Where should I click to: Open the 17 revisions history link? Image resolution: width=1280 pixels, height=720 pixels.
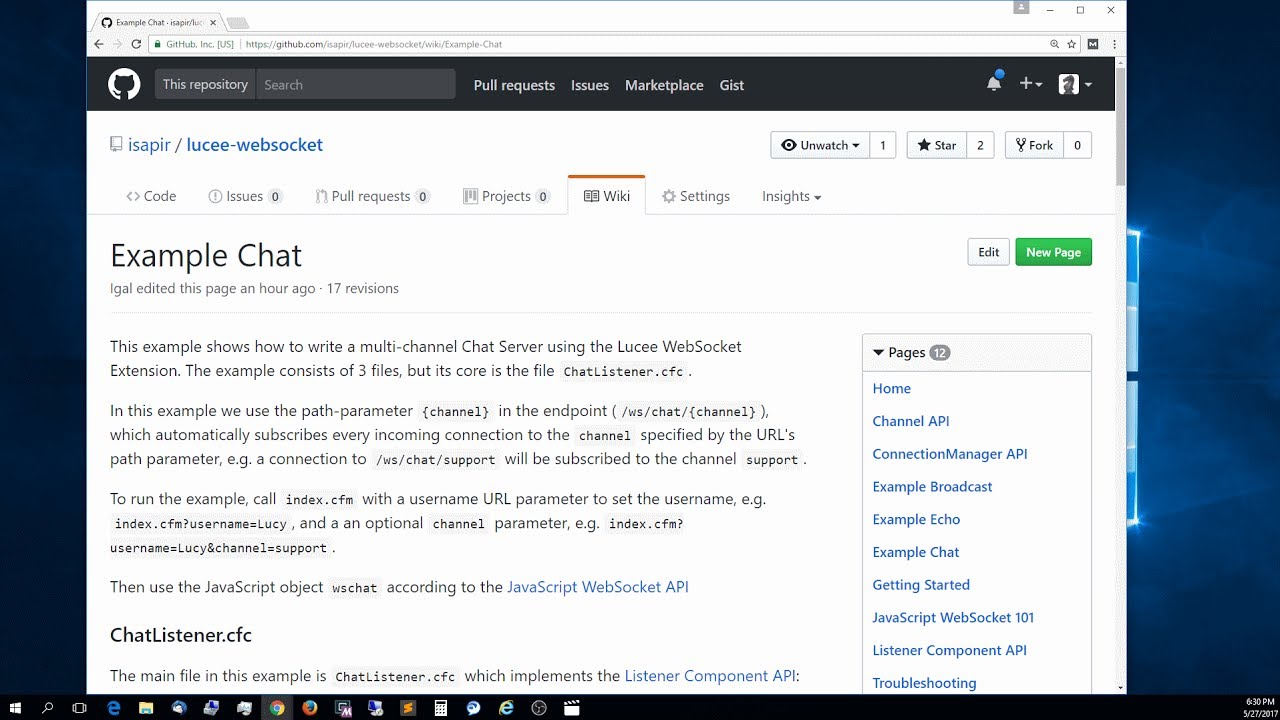362,288
